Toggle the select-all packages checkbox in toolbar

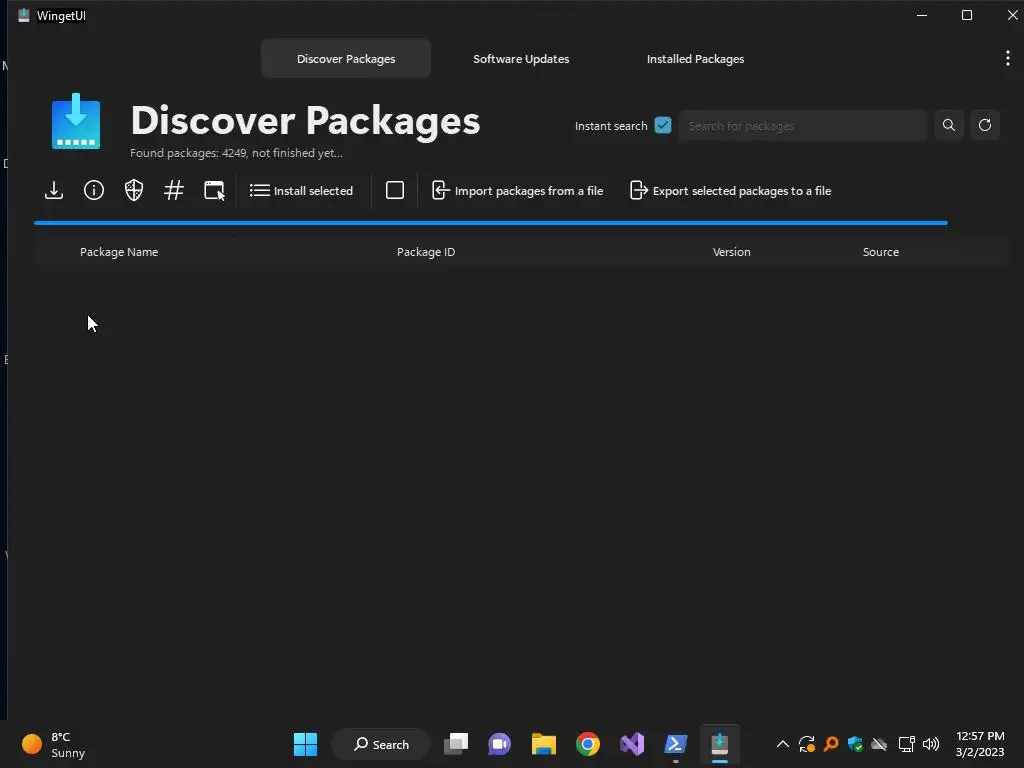394,191
